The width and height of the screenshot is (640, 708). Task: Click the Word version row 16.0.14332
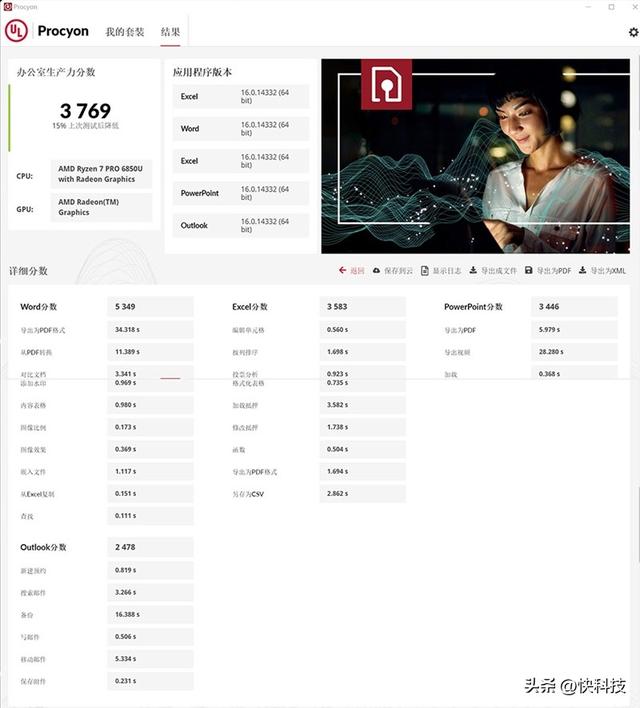coord(241,129)
